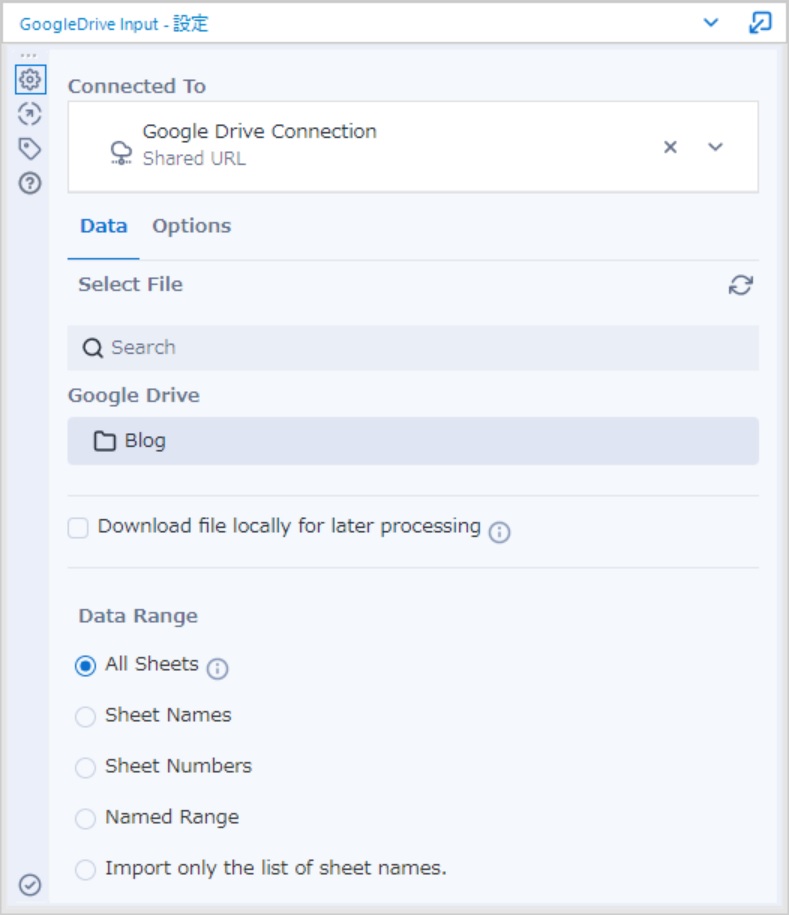
Task: Enable Download file locally for later processing
Action: pos(78,528)
